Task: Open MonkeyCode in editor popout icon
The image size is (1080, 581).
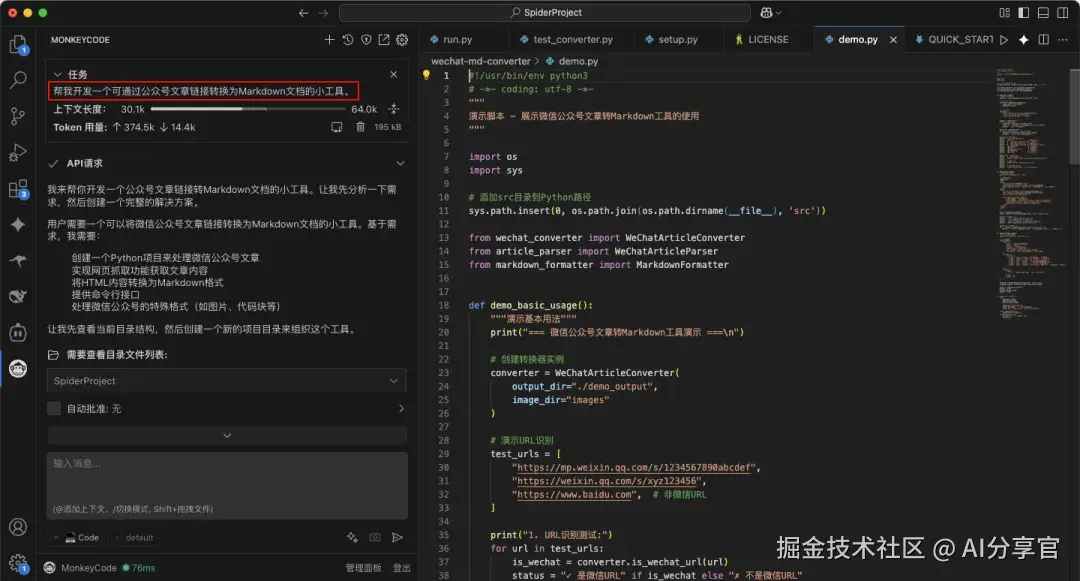Action: [x=384, y=40]
